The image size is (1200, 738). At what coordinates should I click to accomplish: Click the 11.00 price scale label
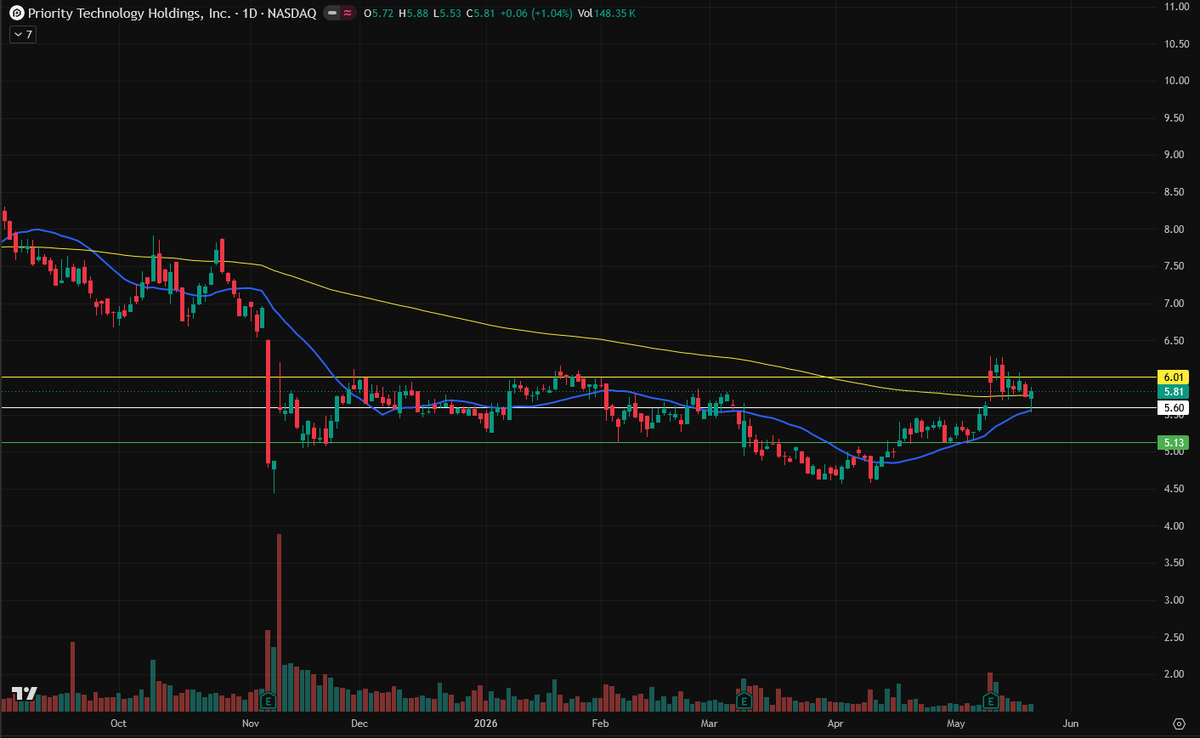point(1175,7)
